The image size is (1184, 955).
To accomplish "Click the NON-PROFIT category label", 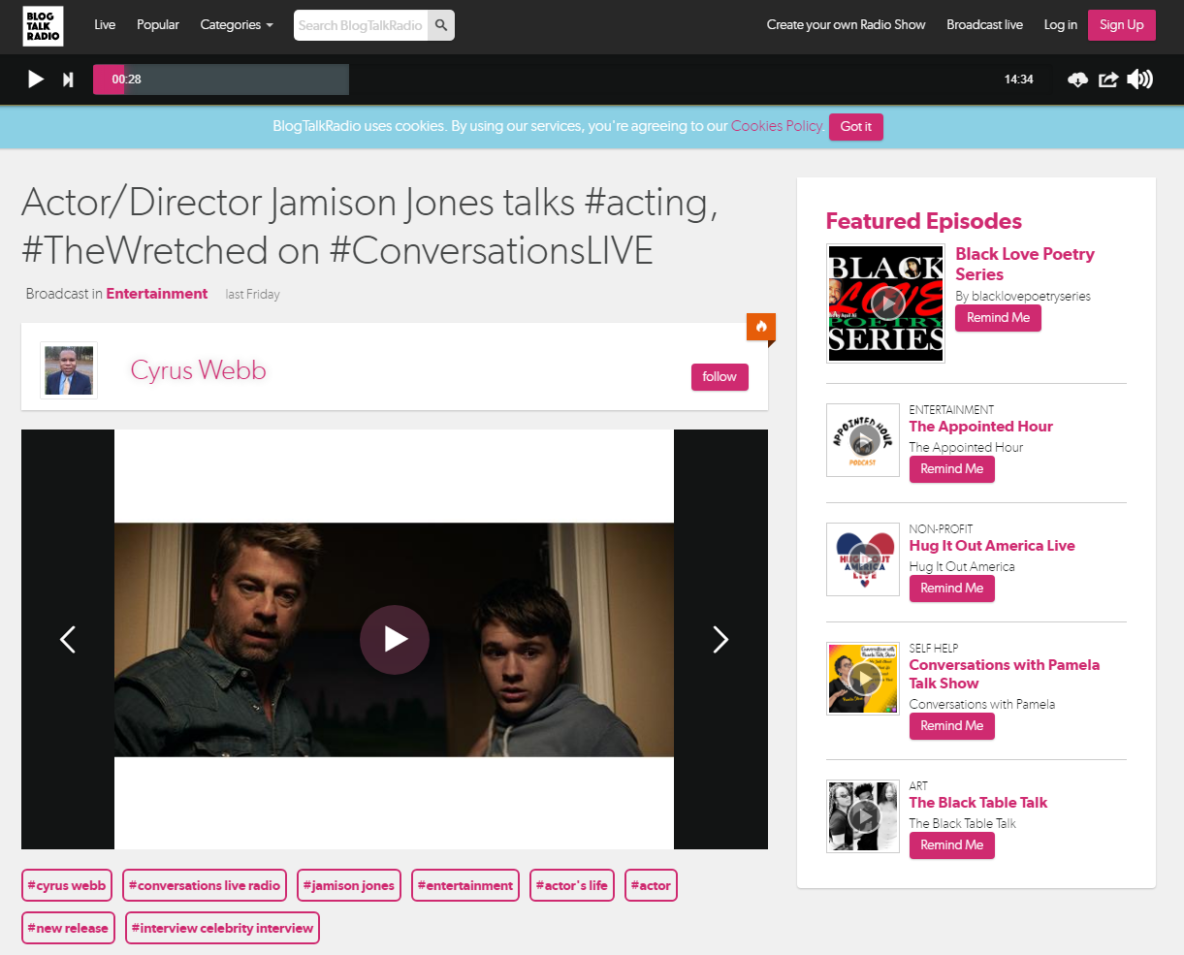I will (941, 528).
